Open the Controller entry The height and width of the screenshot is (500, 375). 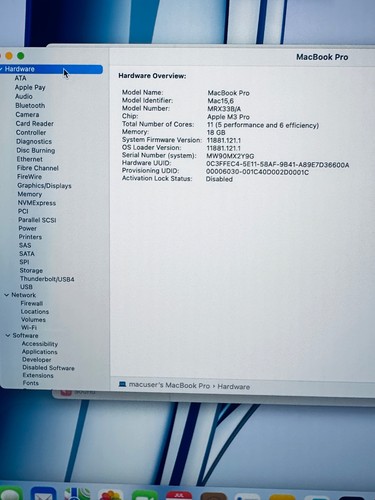[x=31, y=132]
